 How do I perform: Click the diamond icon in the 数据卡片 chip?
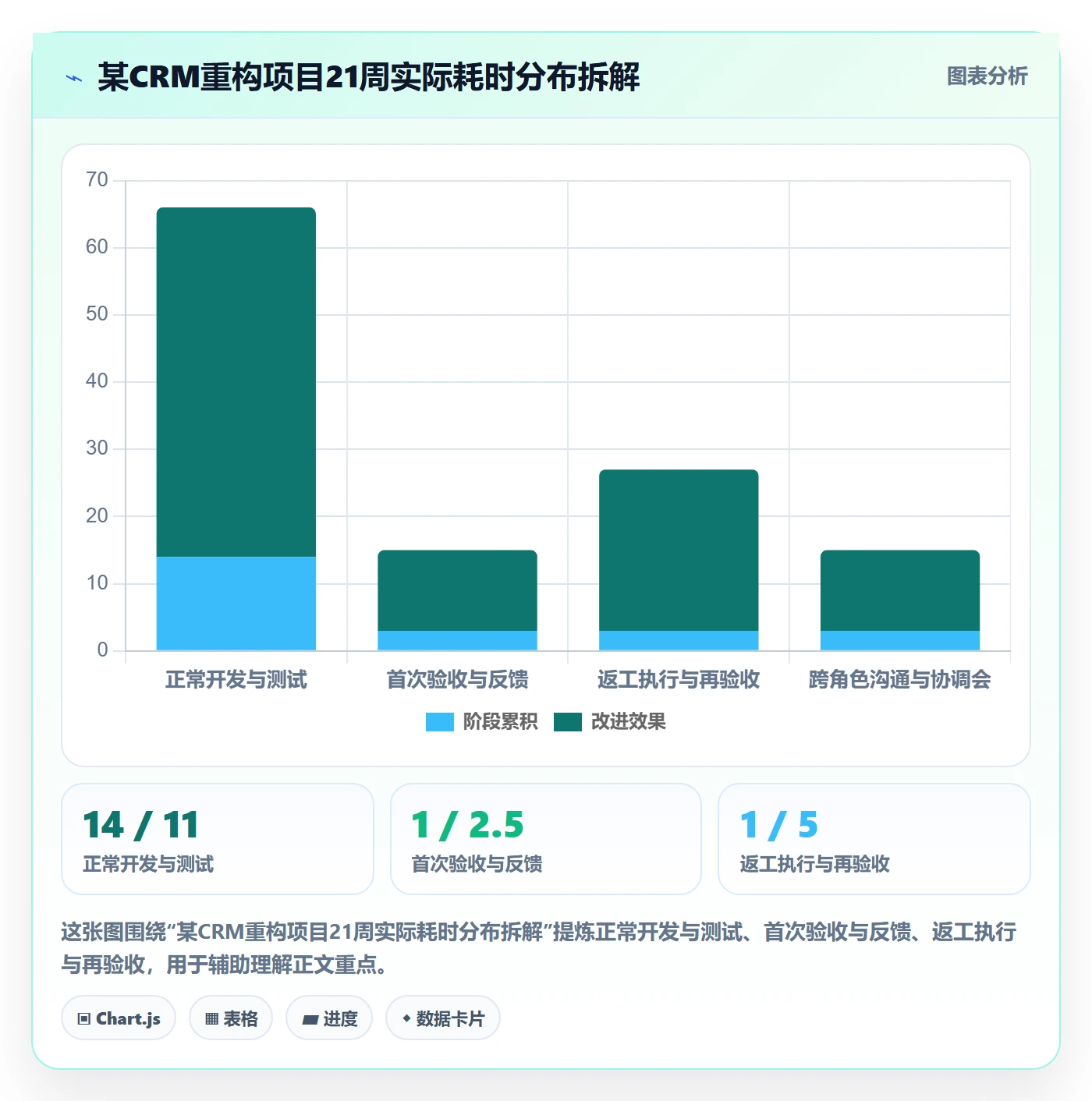(406, 1018)
